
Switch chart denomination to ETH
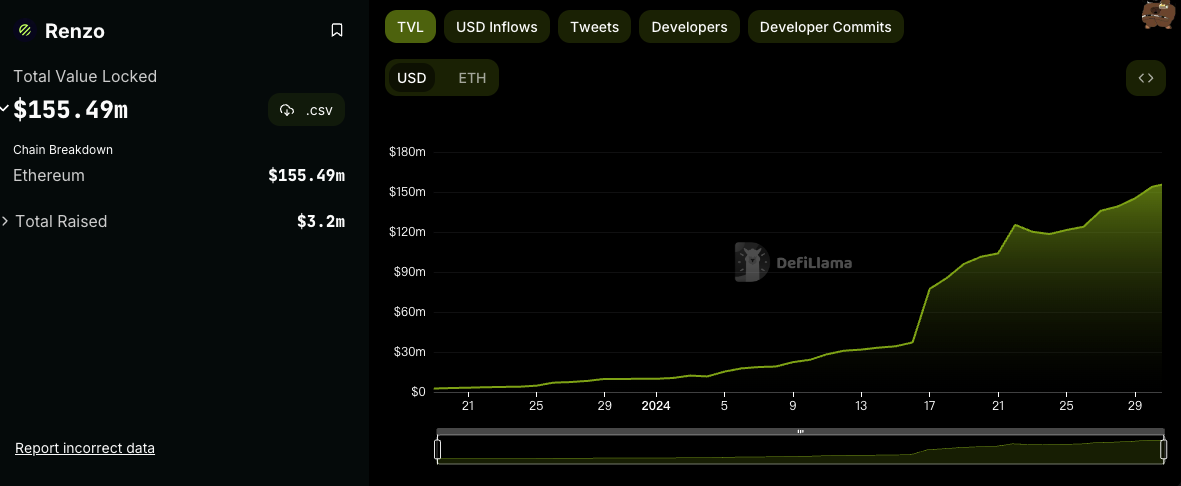pos(472,78)
